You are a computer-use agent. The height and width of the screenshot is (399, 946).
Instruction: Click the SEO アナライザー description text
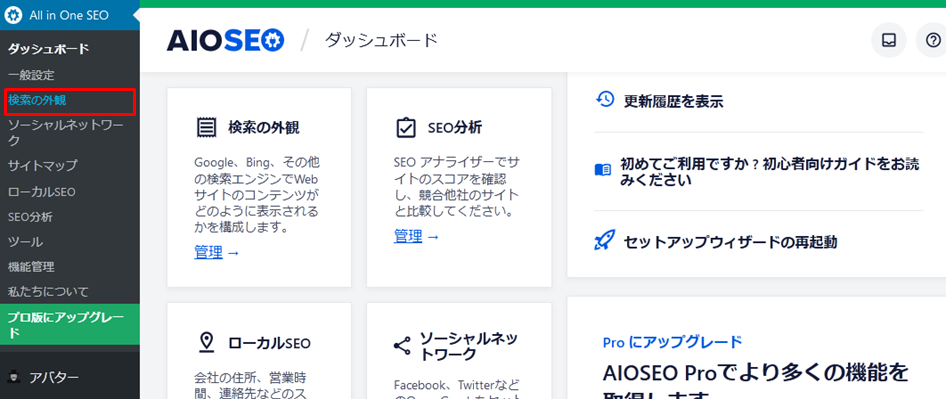457,187
